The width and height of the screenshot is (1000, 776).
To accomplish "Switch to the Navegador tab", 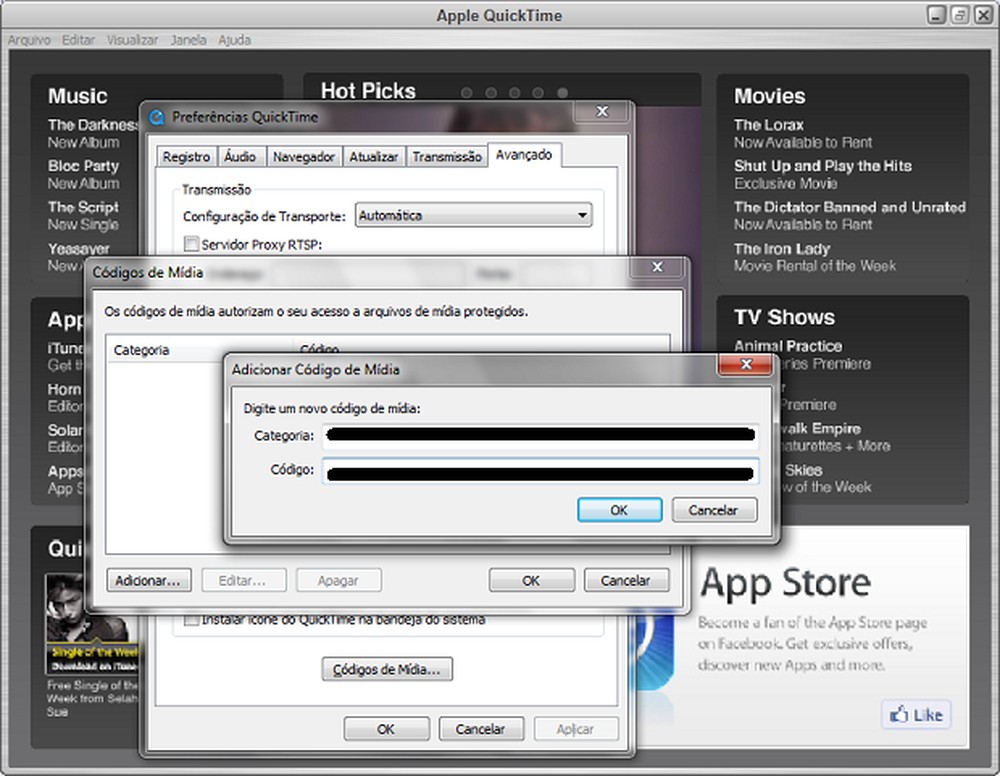I will click(x=304, y=155).
